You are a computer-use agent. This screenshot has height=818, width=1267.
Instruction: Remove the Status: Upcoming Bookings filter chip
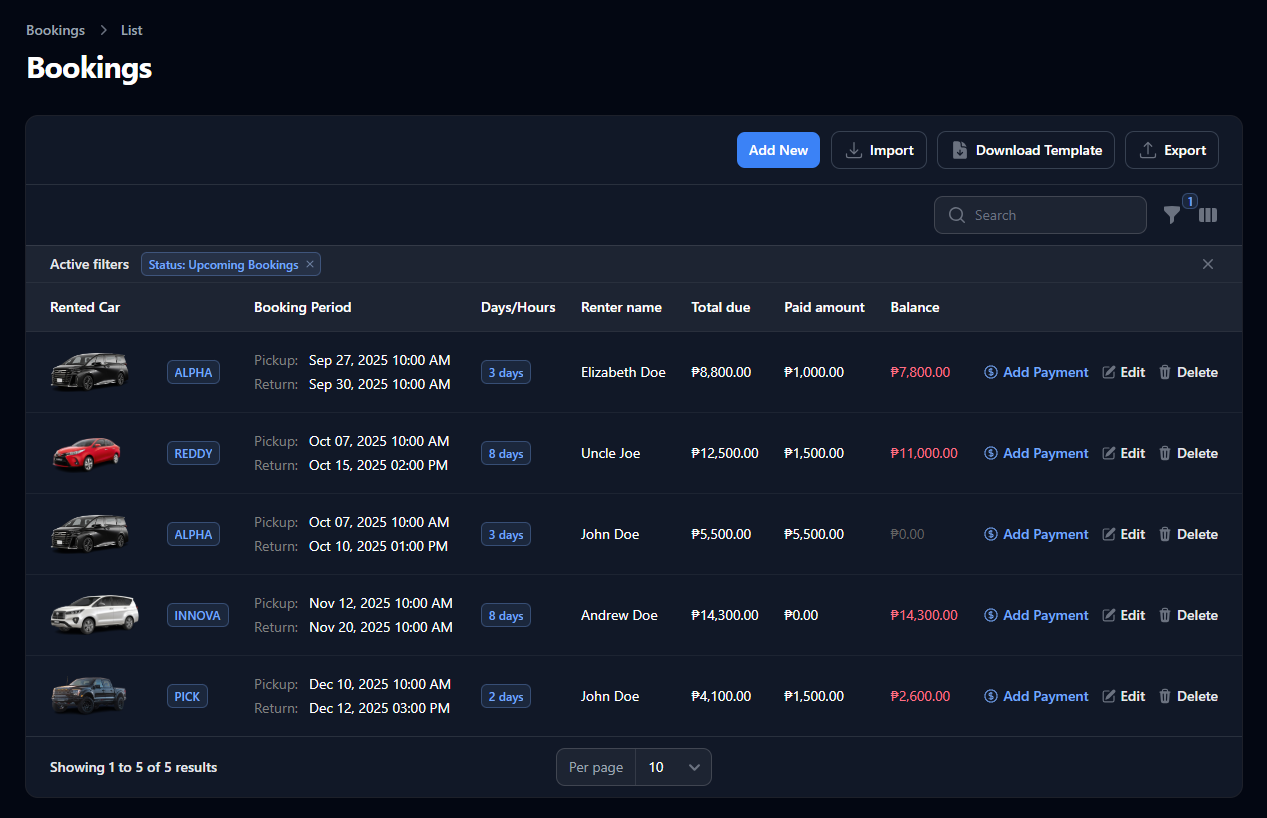310,264
